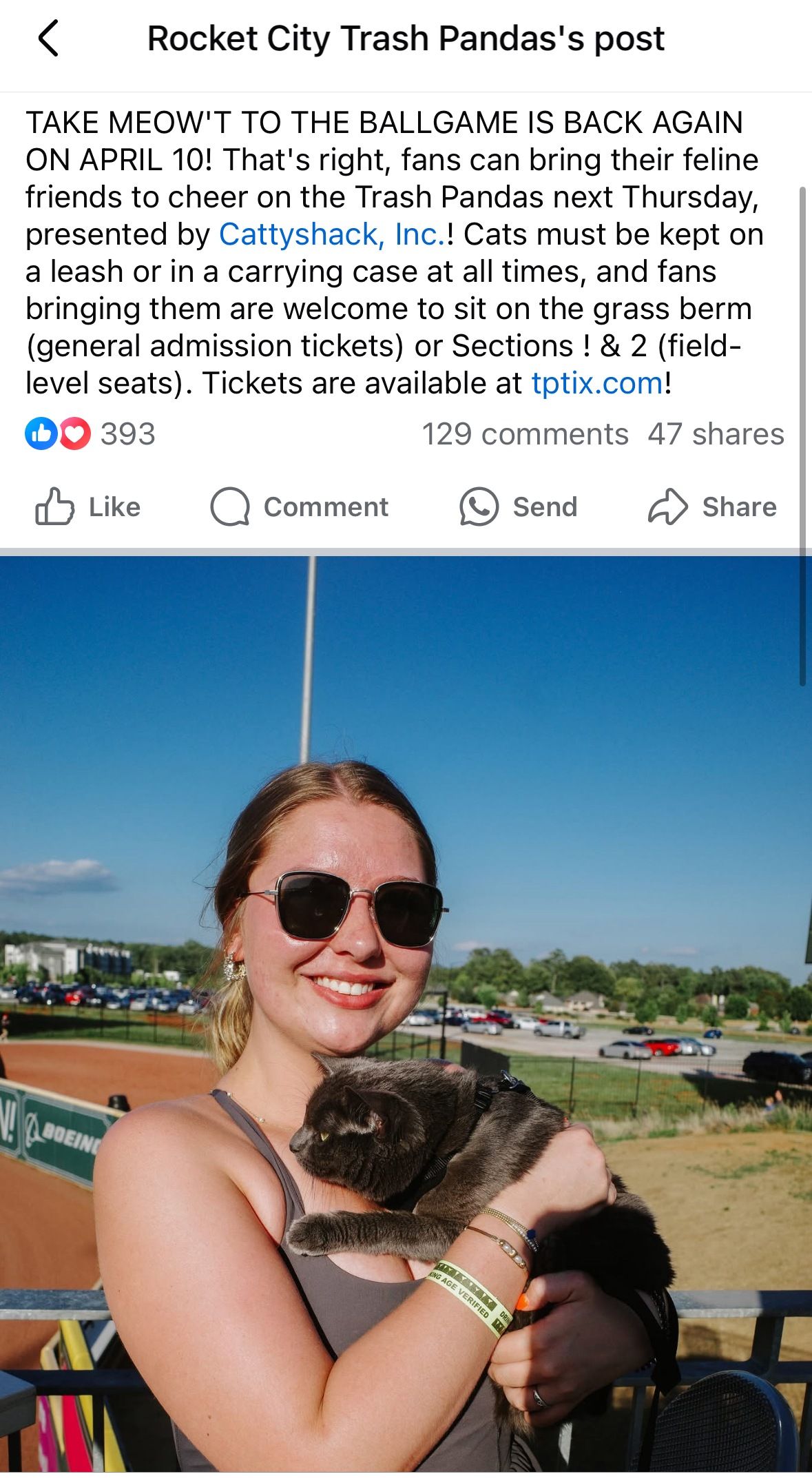This screenshot has width=812, height=1483.
Task: Click the 'Like' text label
Action: coord(114,507)
